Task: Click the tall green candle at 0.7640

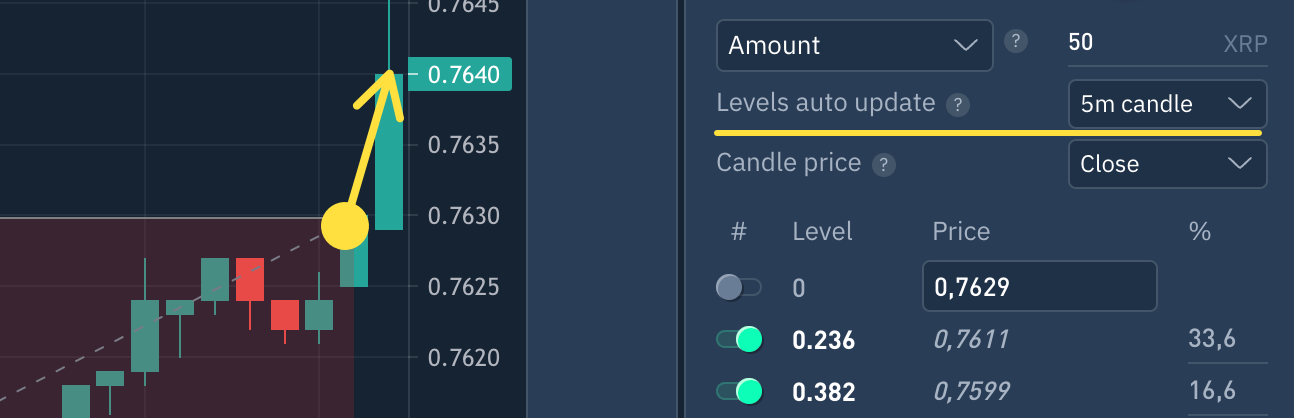Action: pos(389,150)
